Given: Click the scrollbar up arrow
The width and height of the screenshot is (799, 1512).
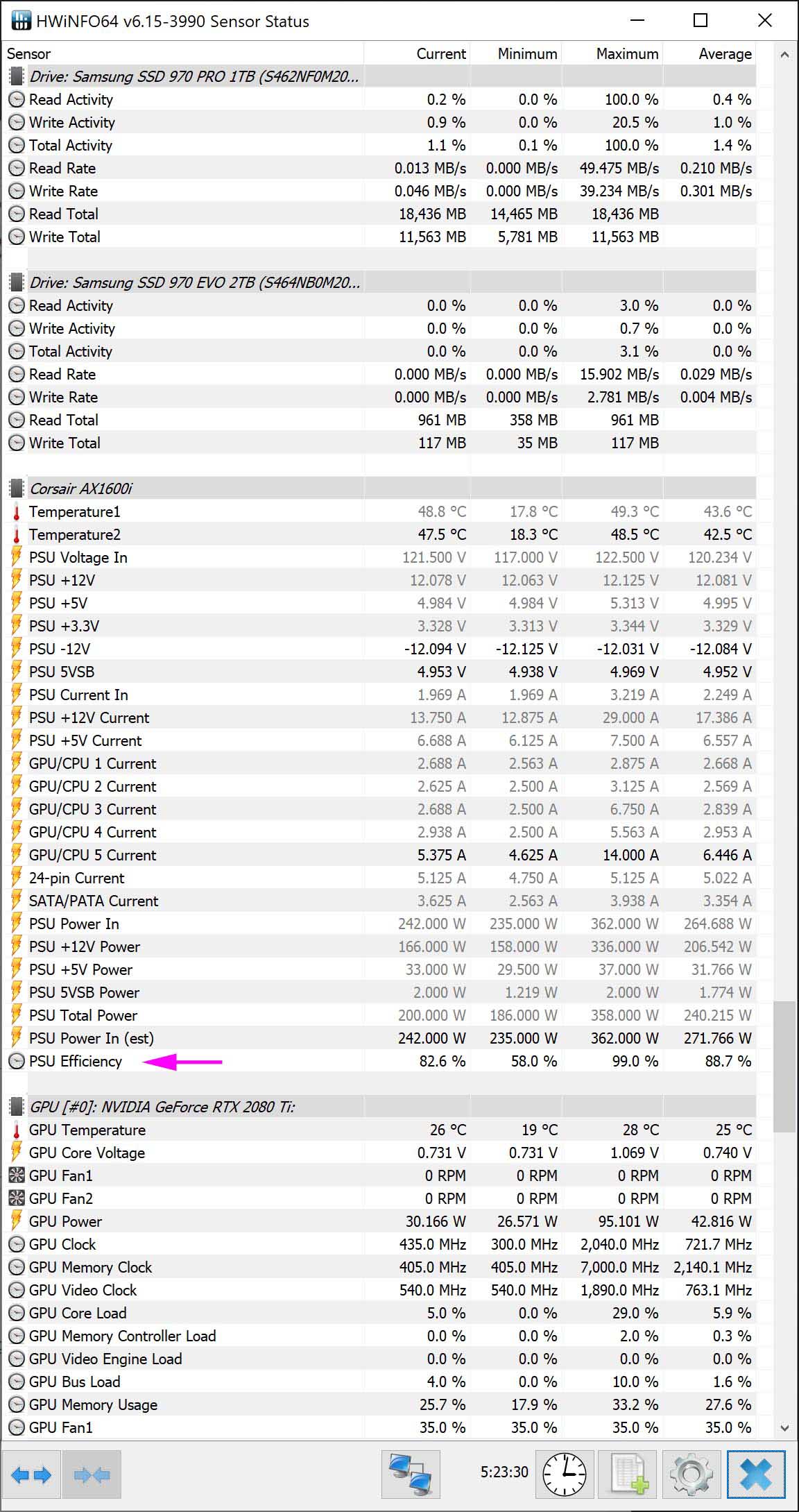Looking at the screenshot, I should (x=784, y=55).
